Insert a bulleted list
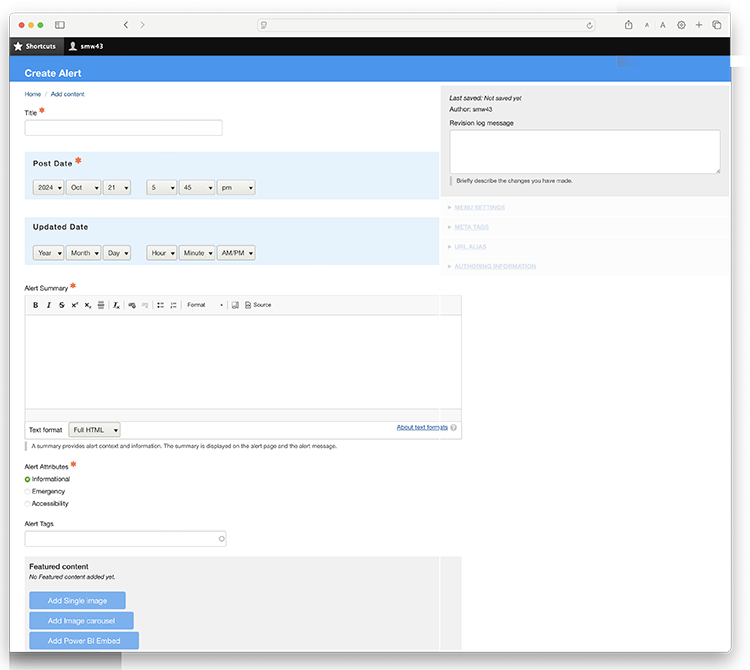This screenshot has width=750, height=670. [x=161, y=305]
